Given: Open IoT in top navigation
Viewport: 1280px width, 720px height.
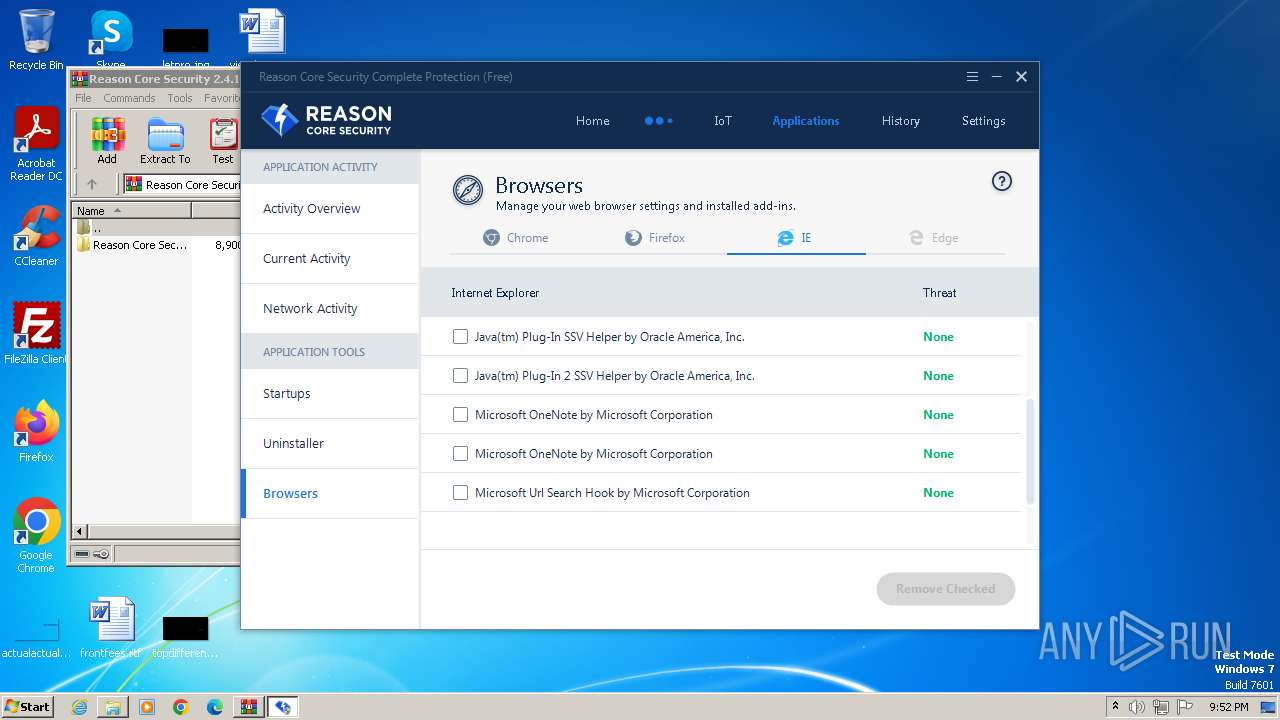Looking at the screenshot, I should pyautogui.click(x=723, y=121).
